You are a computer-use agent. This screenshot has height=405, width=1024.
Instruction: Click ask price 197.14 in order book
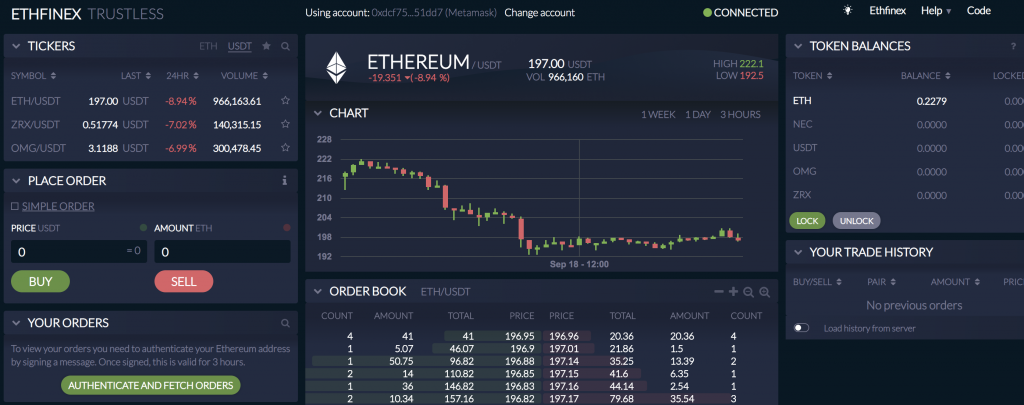tap(564, 359)
